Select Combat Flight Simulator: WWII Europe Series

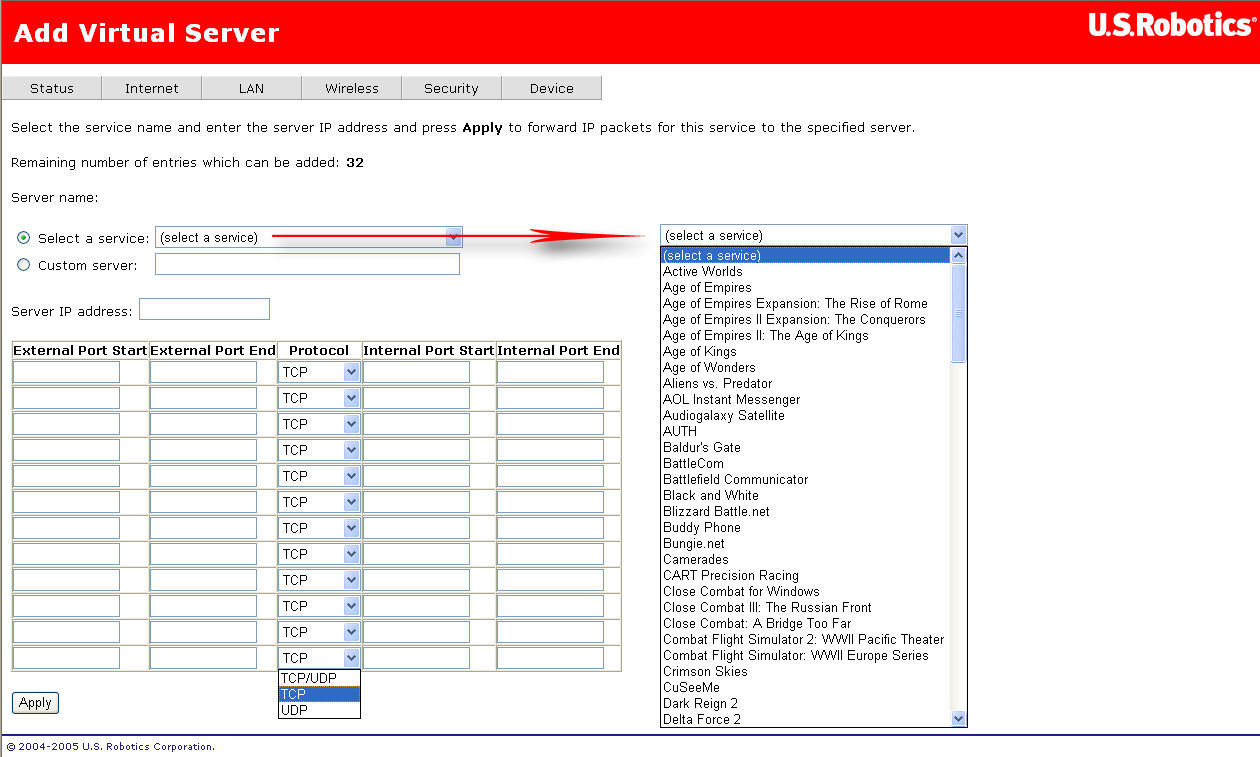pyautogui.click(x=806, y=655)
